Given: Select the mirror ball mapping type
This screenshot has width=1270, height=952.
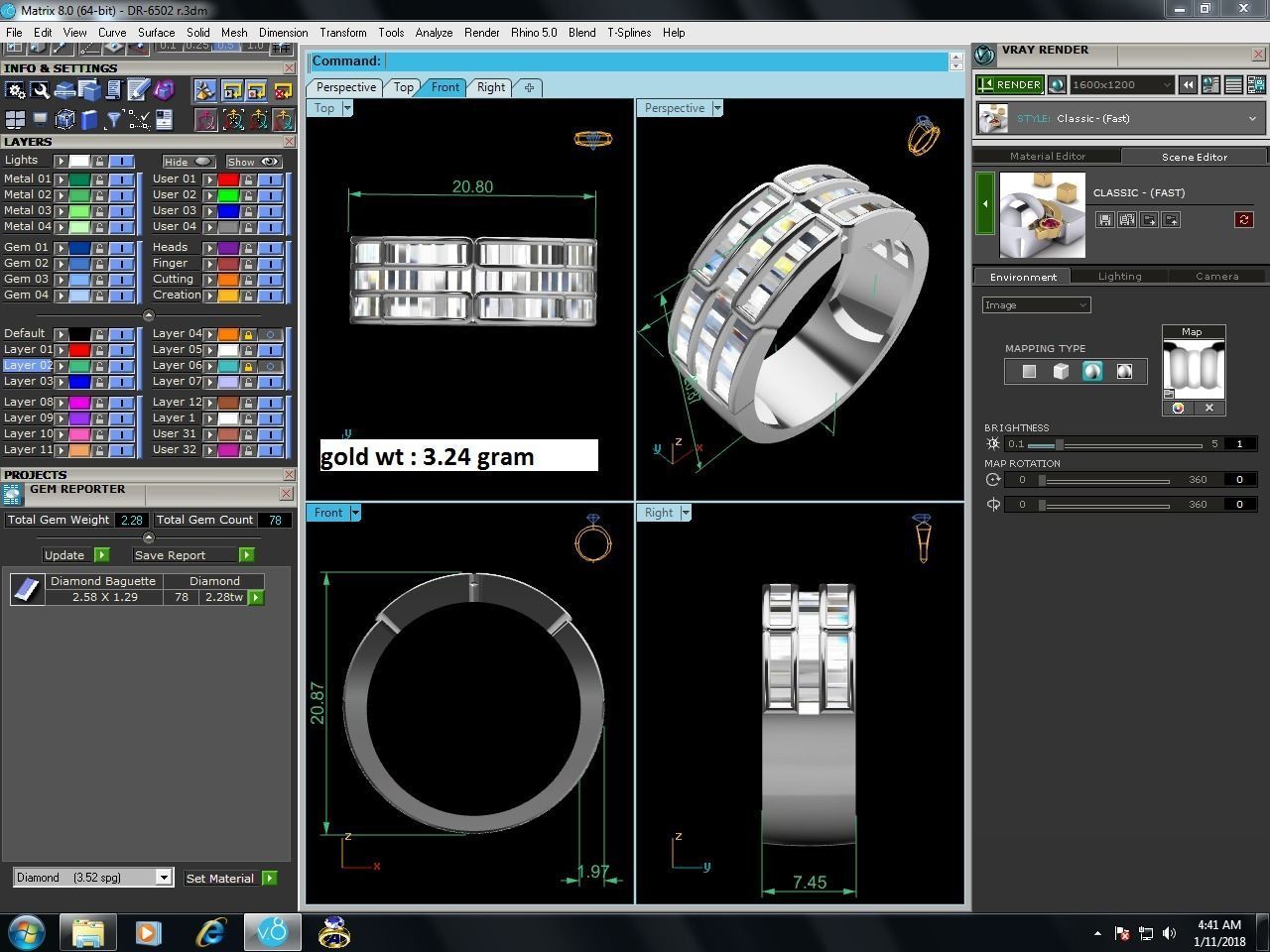Looking at the screenshot, I should pos(1124,371).
